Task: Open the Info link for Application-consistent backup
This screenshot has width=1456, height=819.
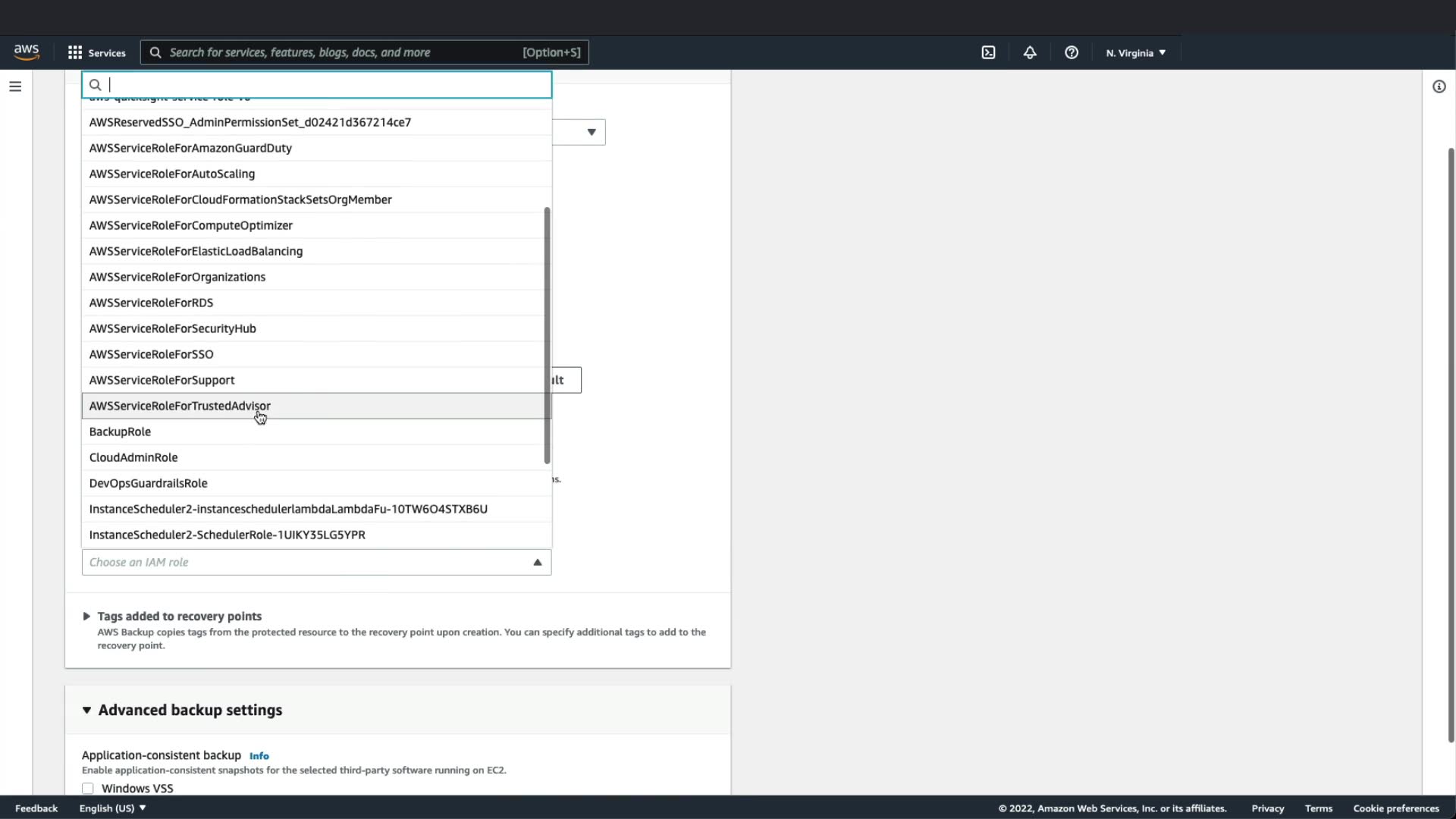Action: (x=259, y=756)
